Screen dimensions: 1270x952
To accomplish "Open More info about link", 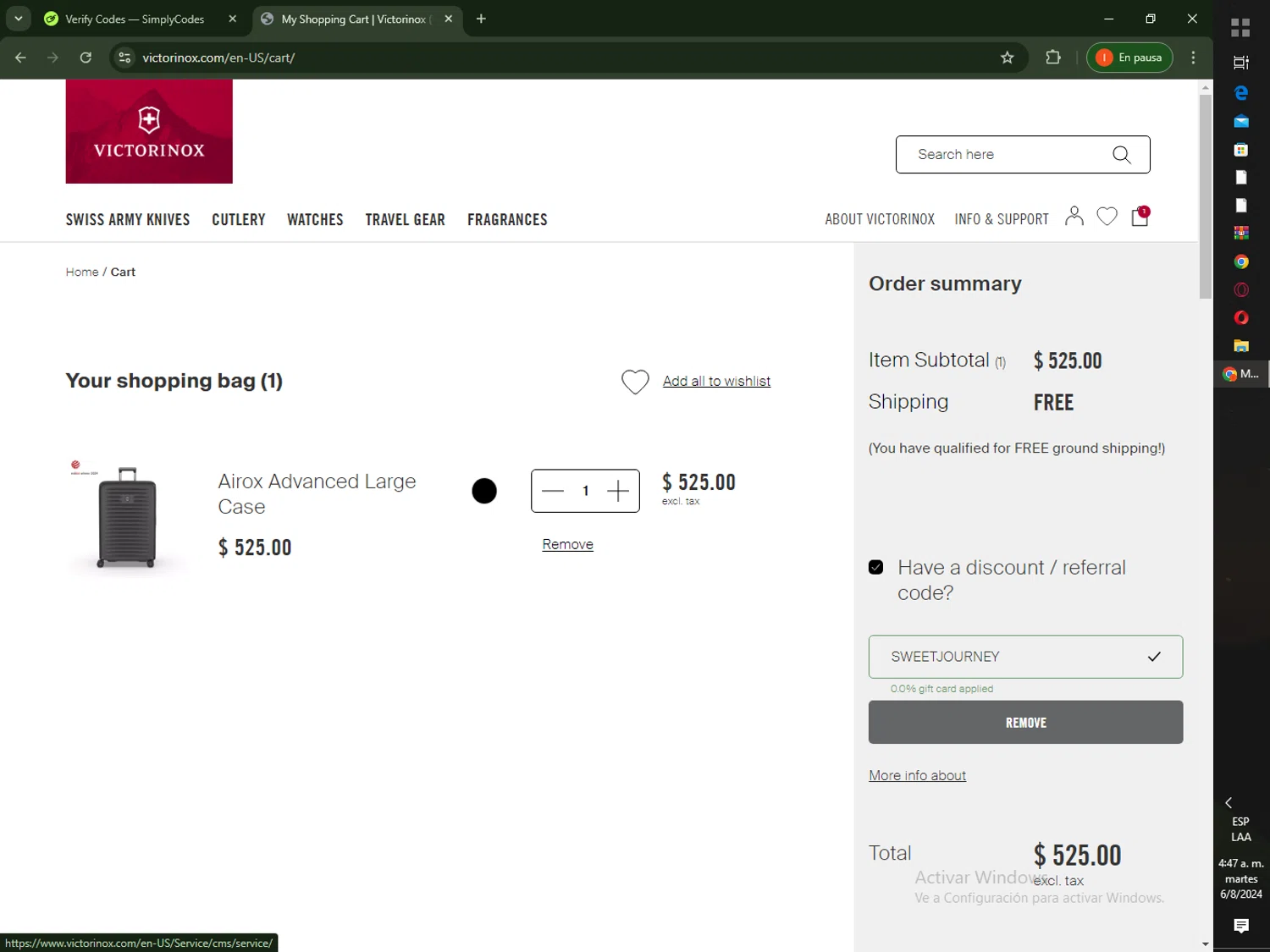I will (917, 775).
